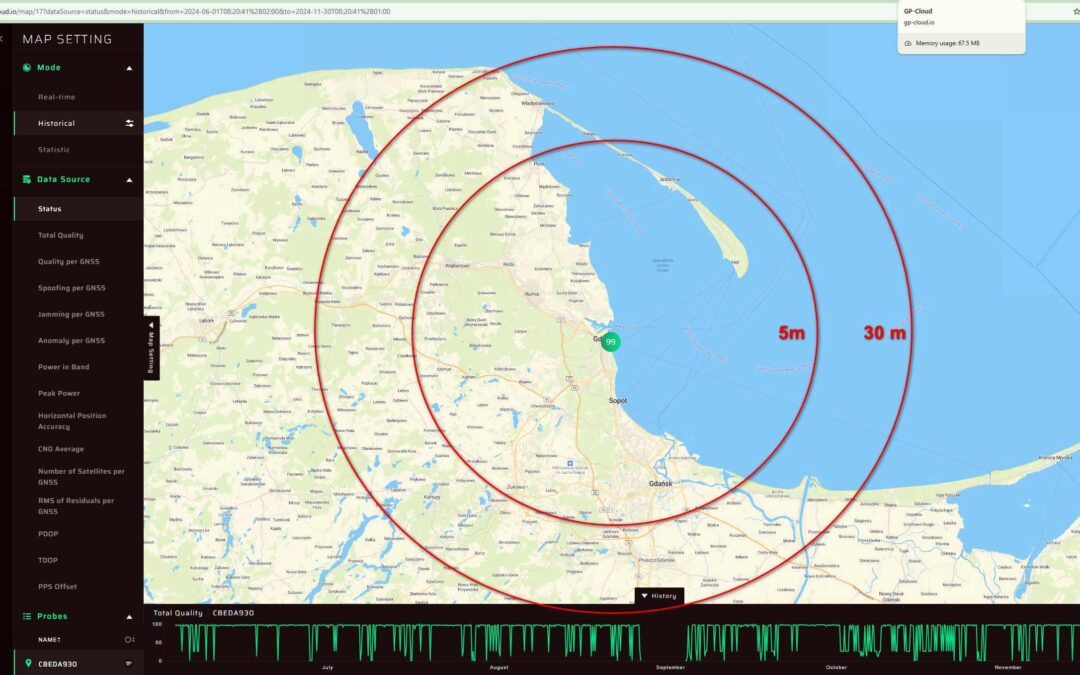Open the Historical filter sliders icon
Image resolution: width=1080 pixels, height=675 pixels.
coord(129,123)
